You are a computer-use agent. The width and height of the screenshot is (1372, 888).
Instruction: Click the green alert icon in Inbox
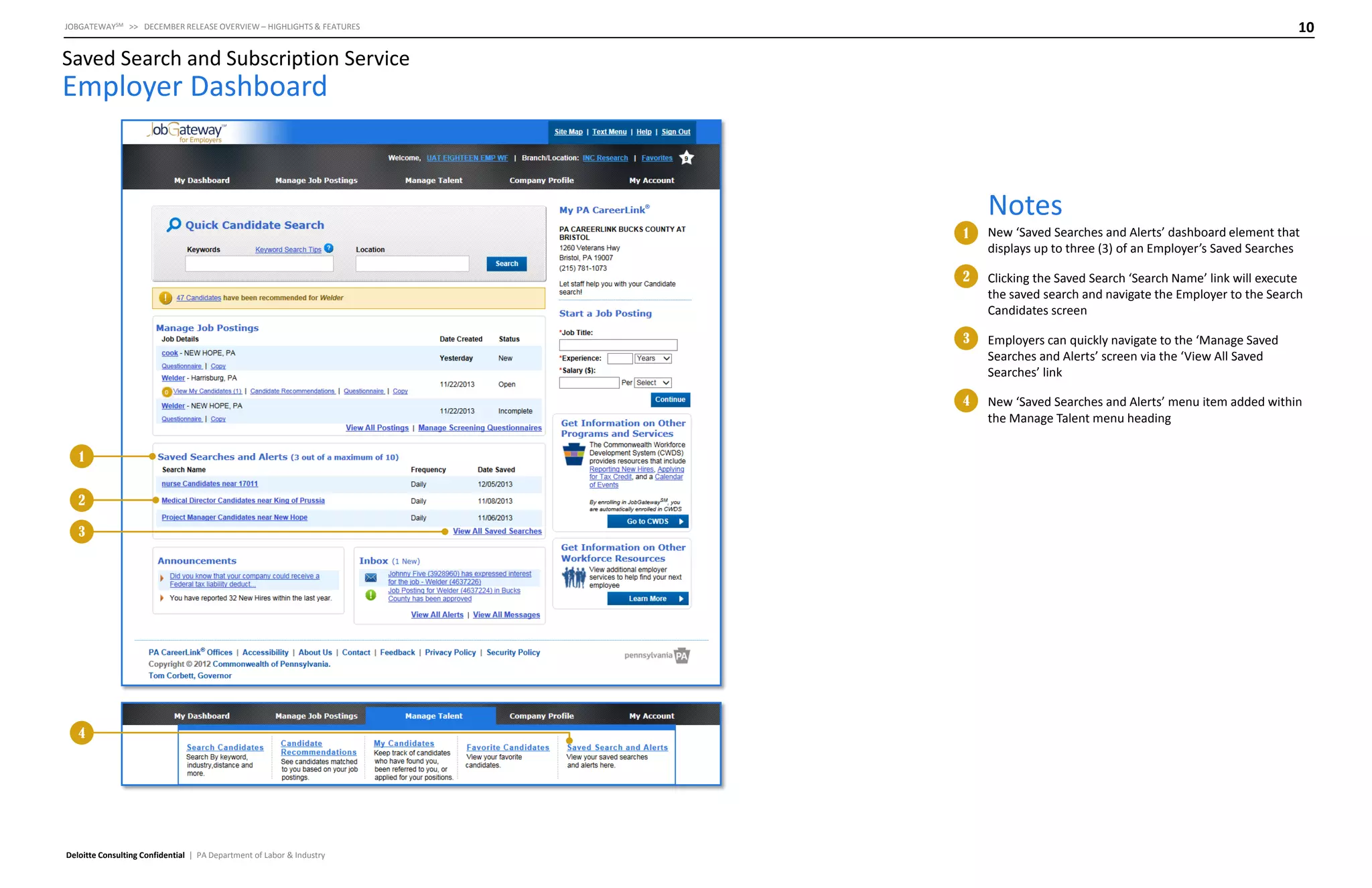click(x=370, y=595)
